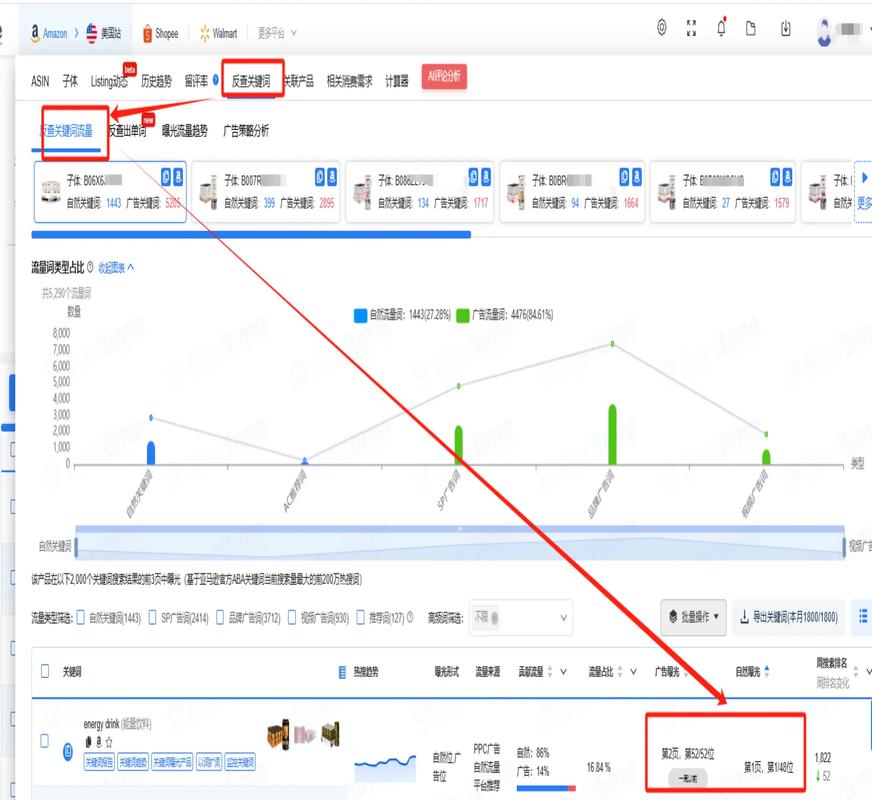872x800 pixels.
Task: Click the fullscreen expand icon
Action: pos(691,29)
